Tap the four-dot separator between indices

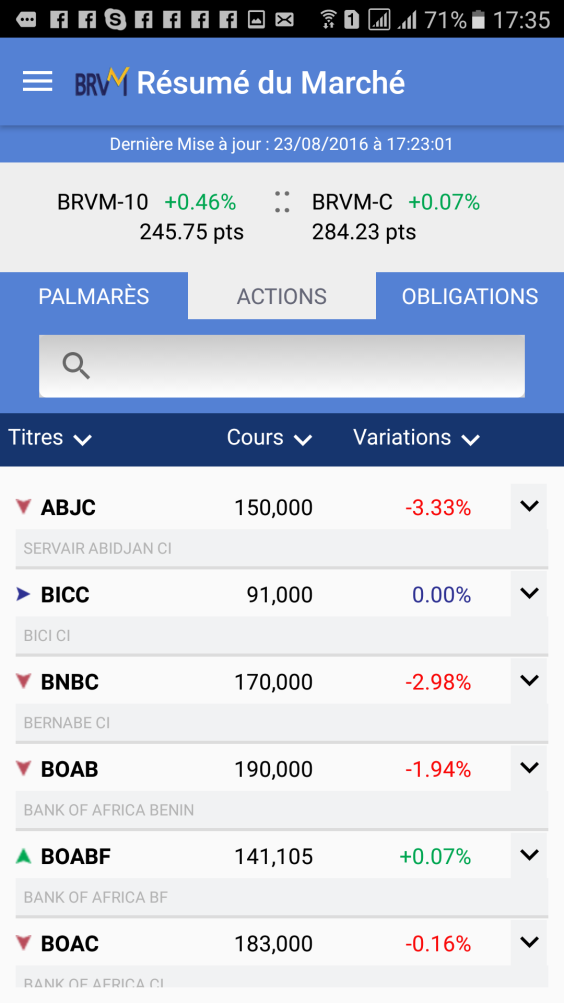click(x=282, y=202)
